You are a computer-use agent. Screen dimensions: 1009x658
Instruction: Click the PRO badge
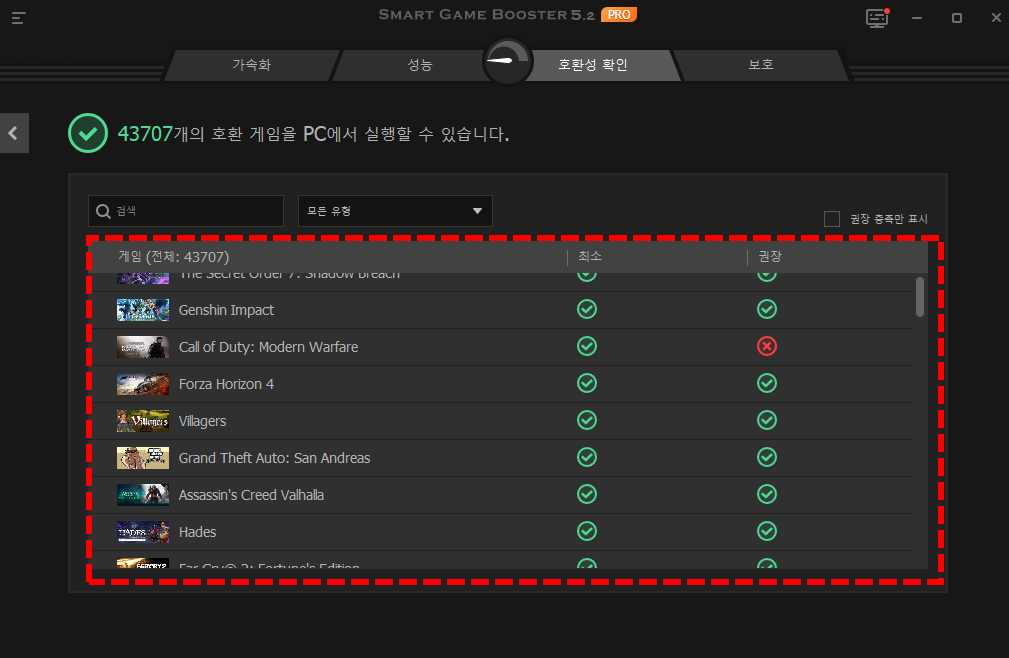click(619, 15)
